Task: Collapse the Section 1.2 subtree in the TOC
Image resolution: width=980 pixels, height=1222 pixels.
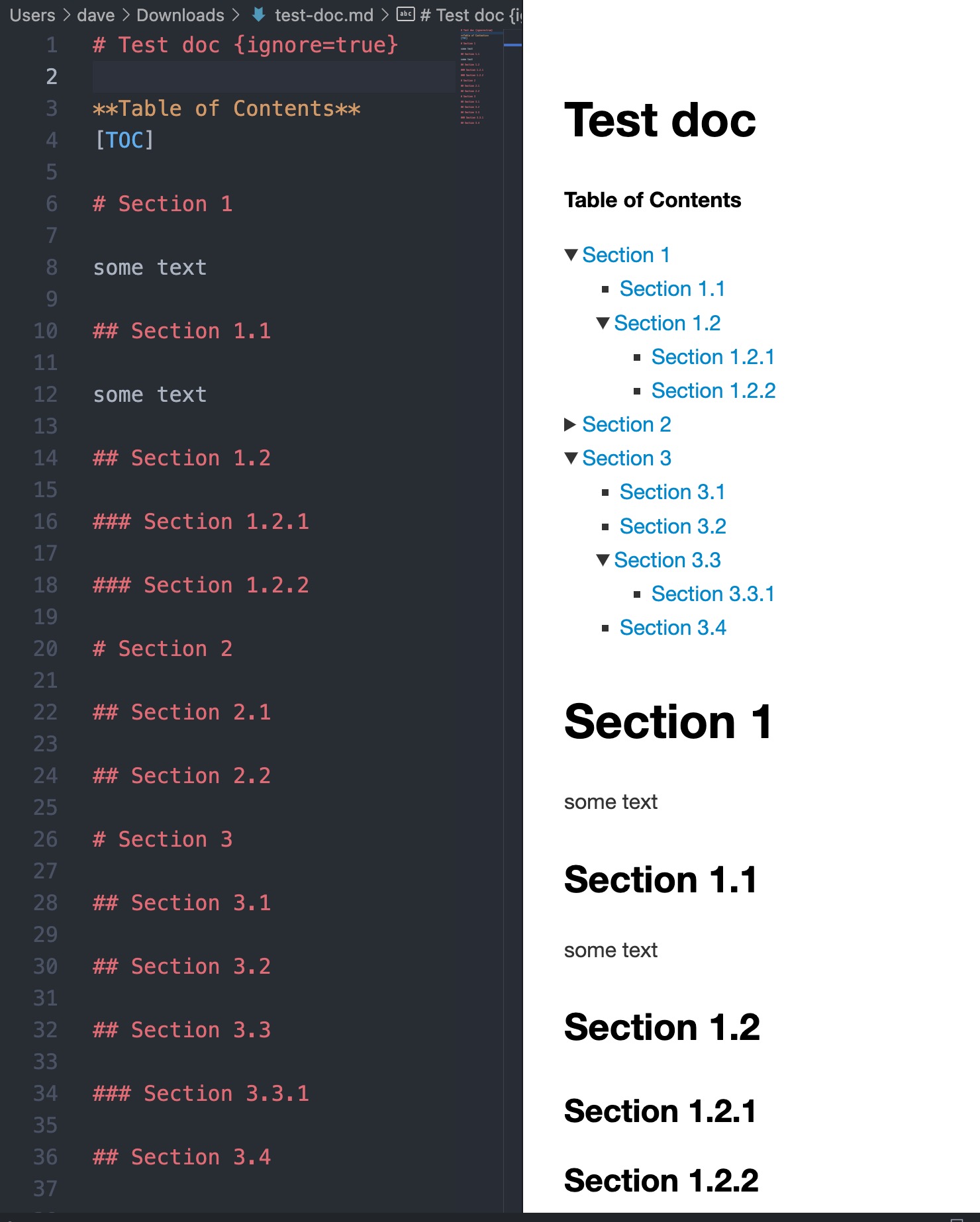Action: [603, 323]
